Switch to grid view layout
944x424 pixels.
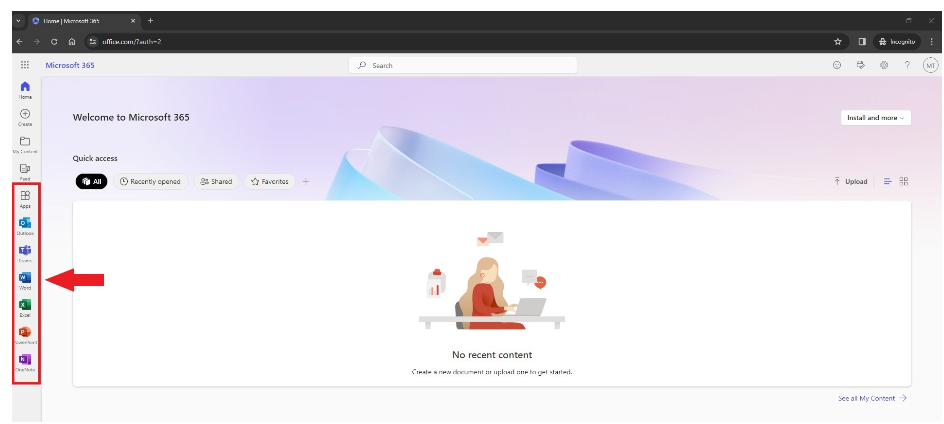(904, 181)
